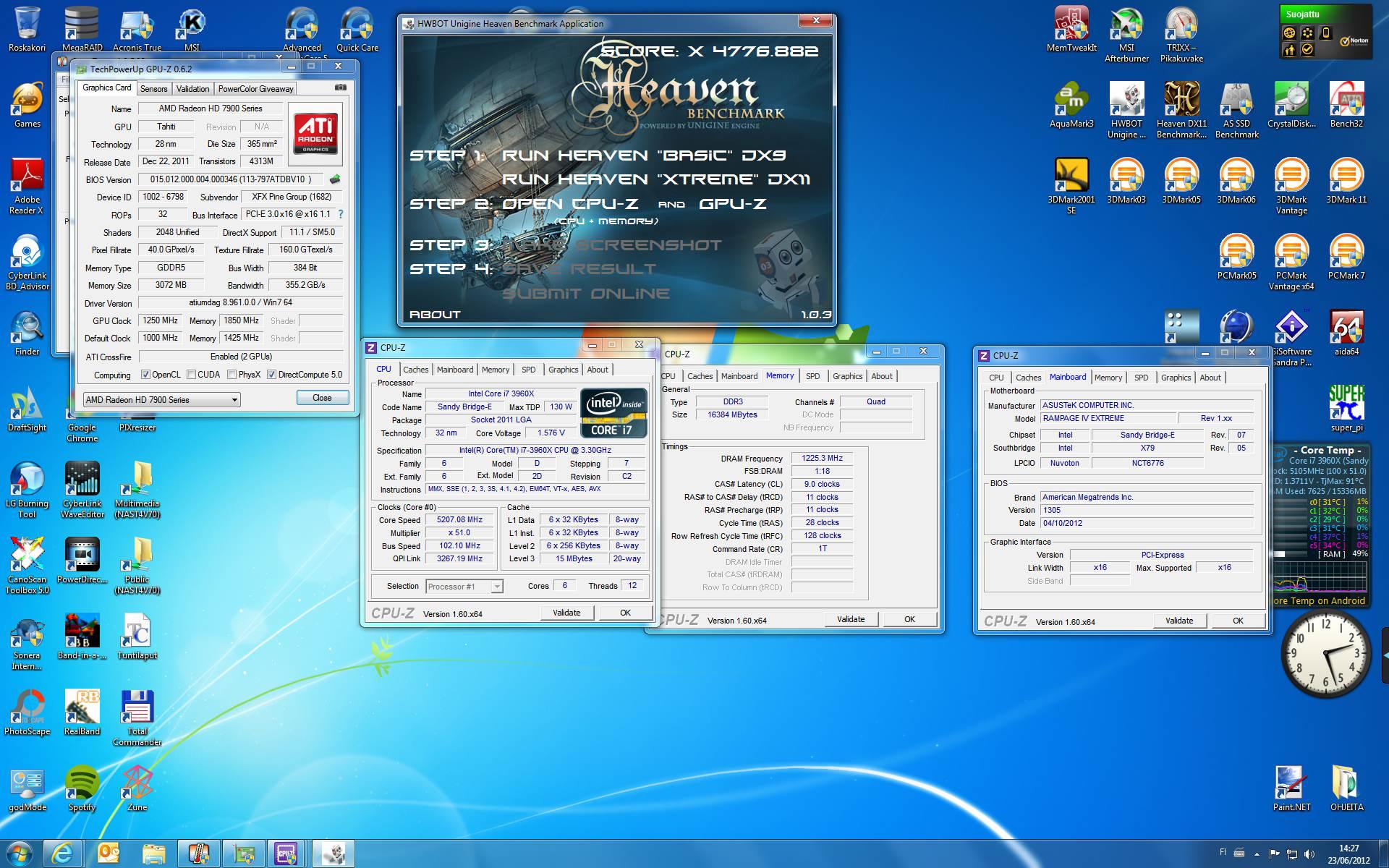Open Total Commander desktop icon
The height and width of the screenshot is (868, 1389).
pos(137,718)
